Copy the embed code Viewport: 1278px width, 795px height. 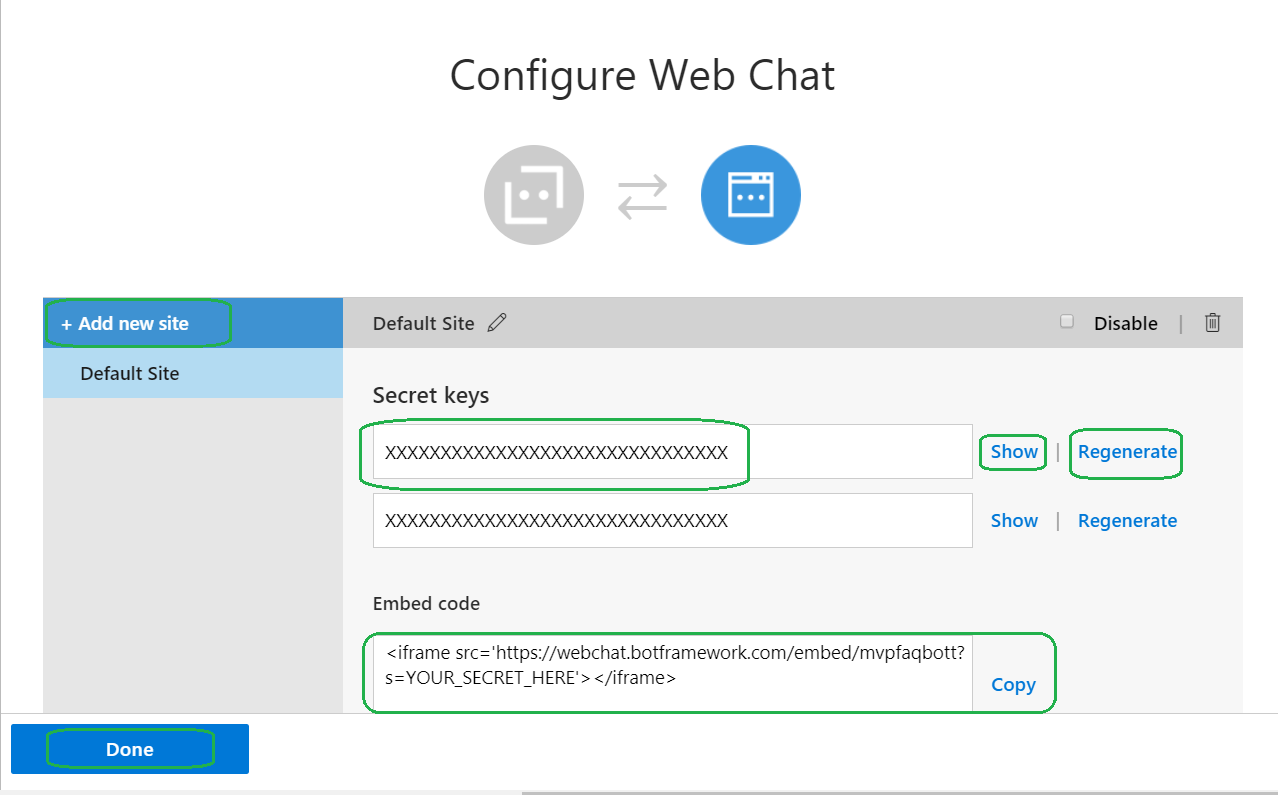click(1013, 685)
